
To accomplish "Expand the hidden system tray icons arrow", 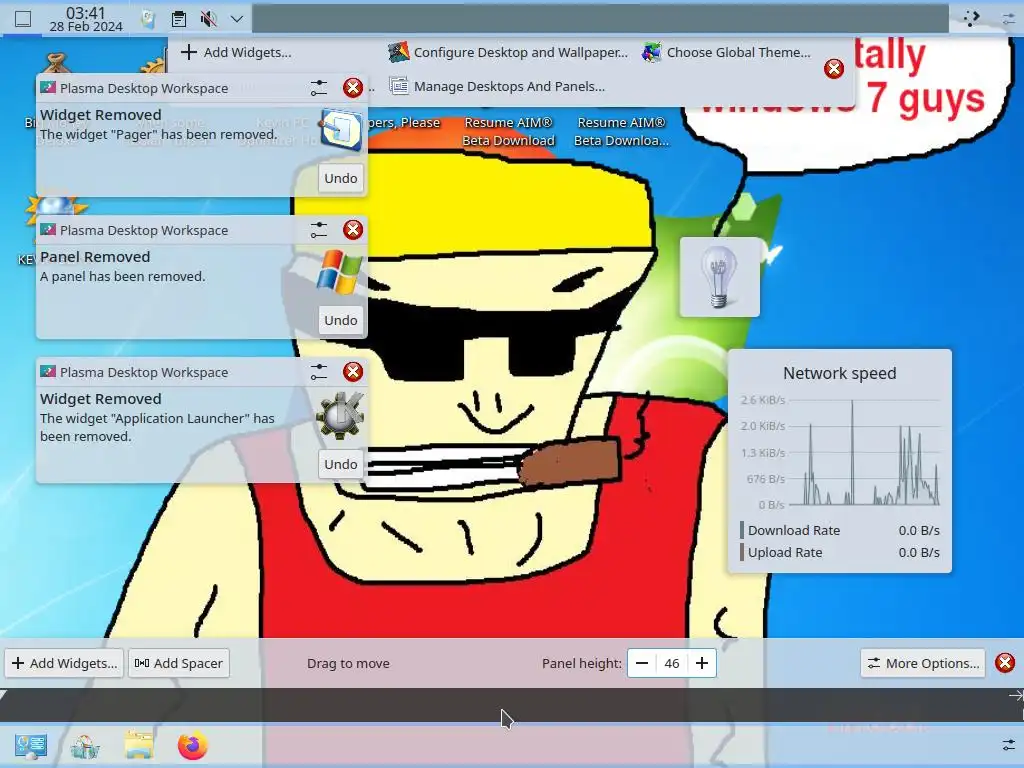I will click(x=237, y=20).
